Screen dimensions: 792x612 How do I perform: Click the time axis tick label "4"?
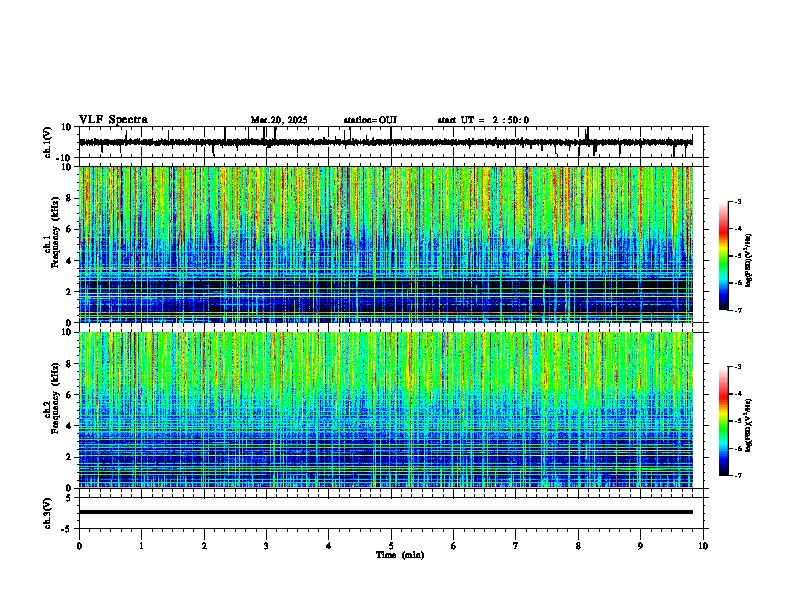329,546
